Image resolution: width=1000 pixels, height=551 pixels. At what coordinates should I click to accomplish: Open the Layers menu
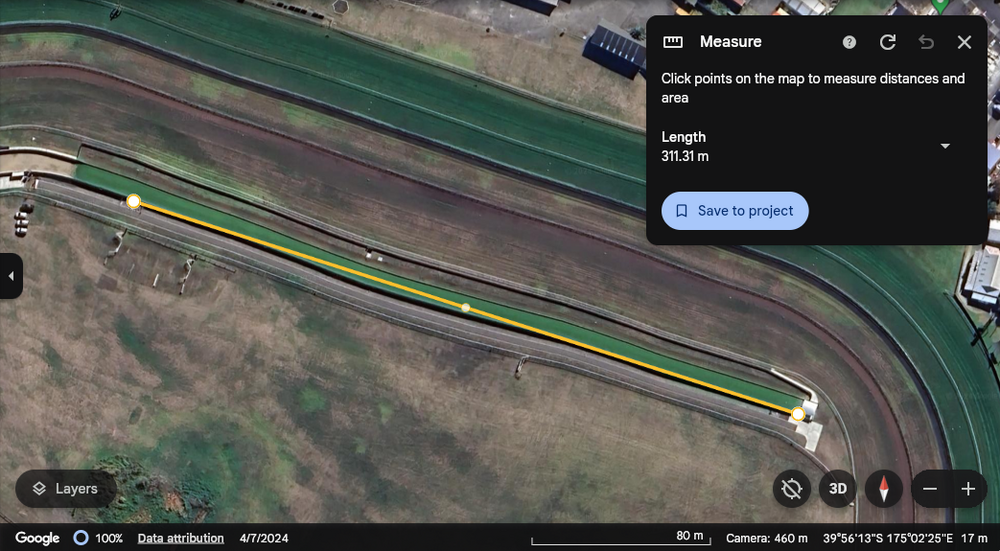(66, 489)
